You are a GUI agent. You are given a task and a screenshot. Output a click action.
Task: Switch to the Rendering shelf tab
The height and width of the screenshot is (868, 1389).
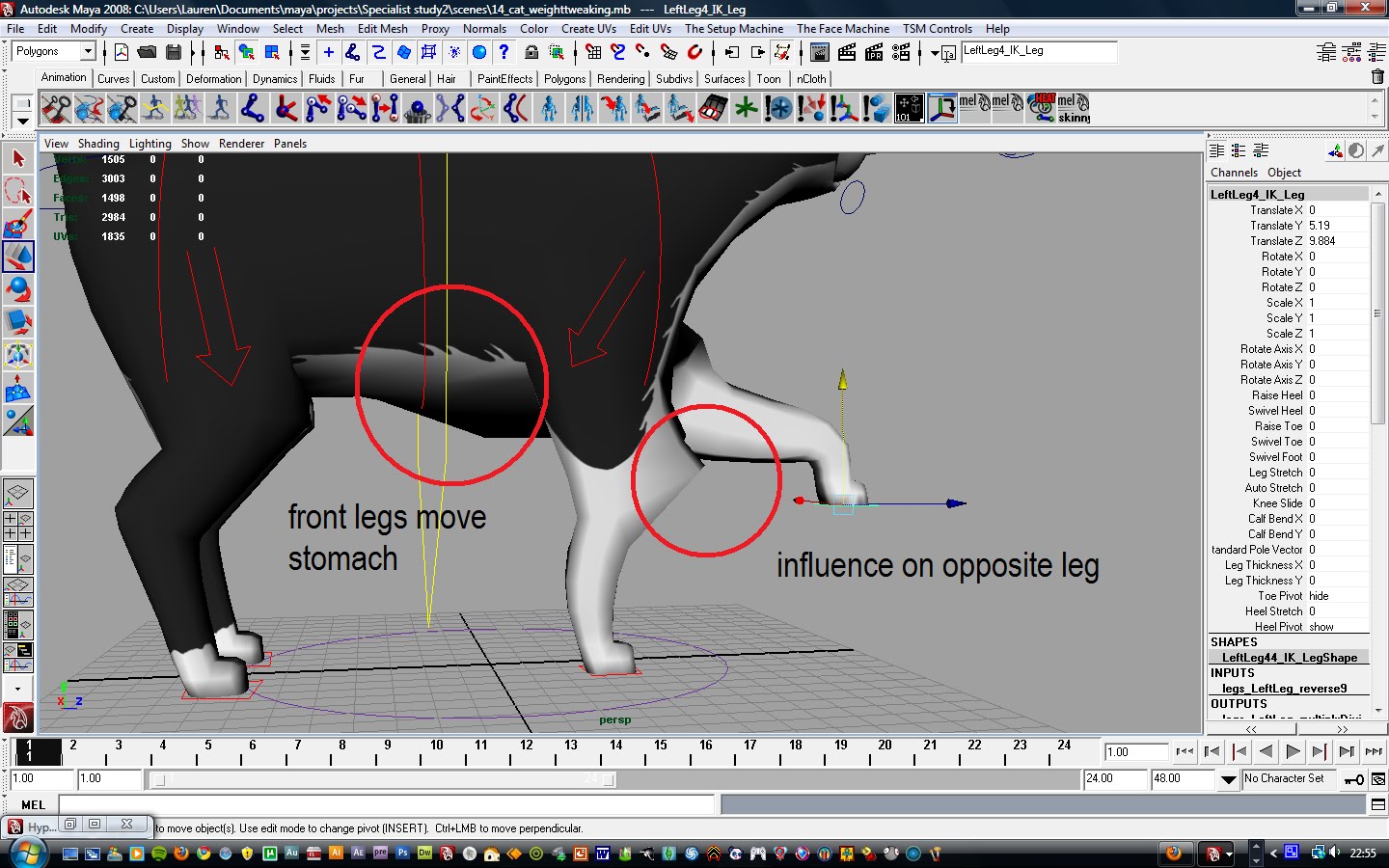(x=620, y=78)
